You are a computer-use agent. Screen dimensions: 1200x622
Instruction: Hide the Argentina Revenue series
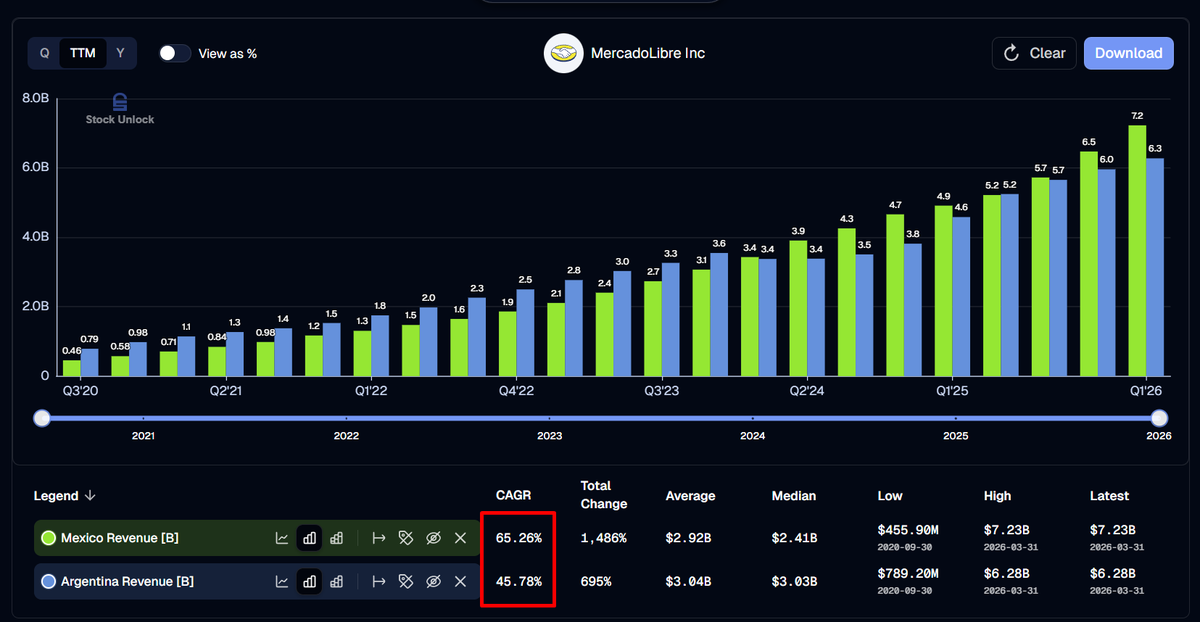433,581
